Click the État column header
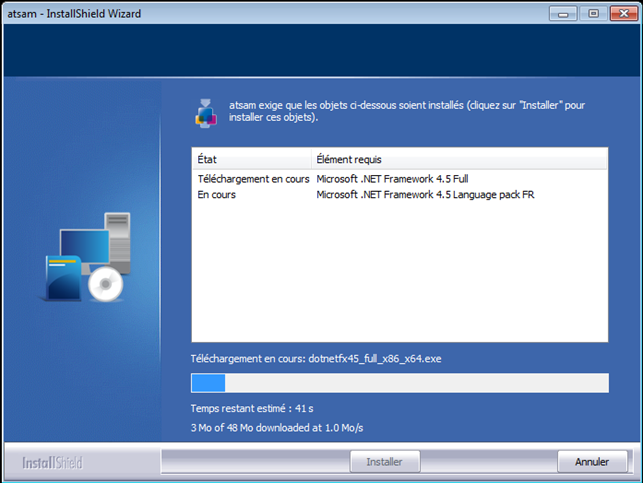The height and width of the screenshot is (483, 643). tap(252, 159)
